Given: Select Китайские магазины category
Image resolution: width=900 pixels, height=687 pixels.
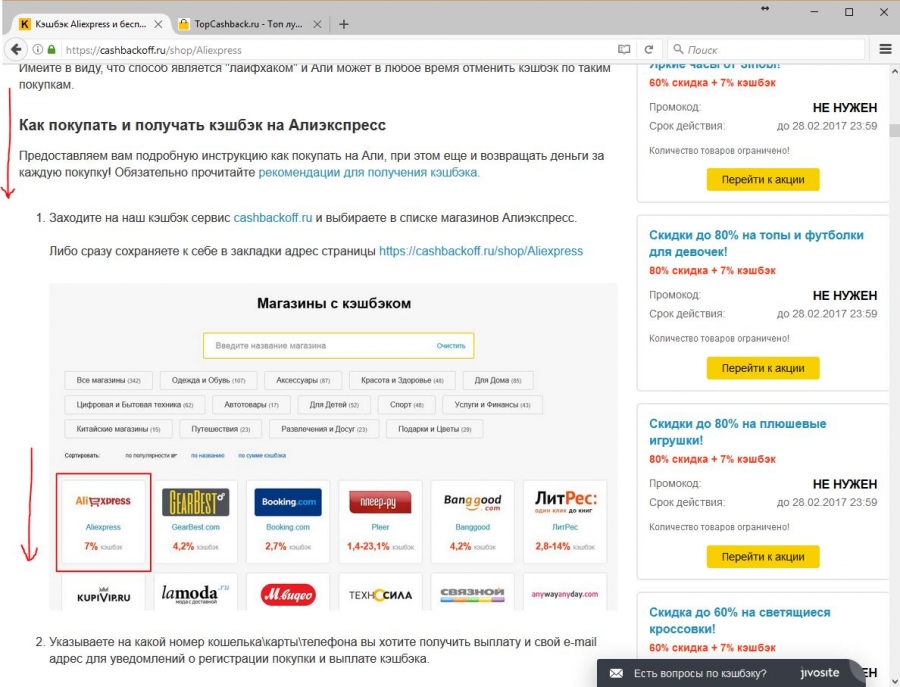Looking at the screenshot, I should 118,429.
